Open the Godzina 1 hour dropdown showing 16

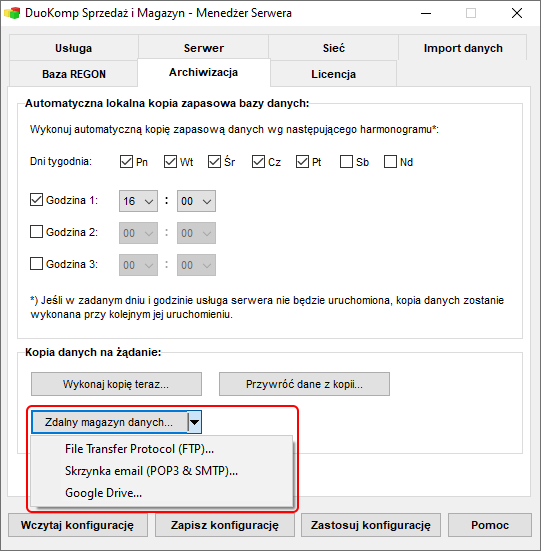pos(138,201)
